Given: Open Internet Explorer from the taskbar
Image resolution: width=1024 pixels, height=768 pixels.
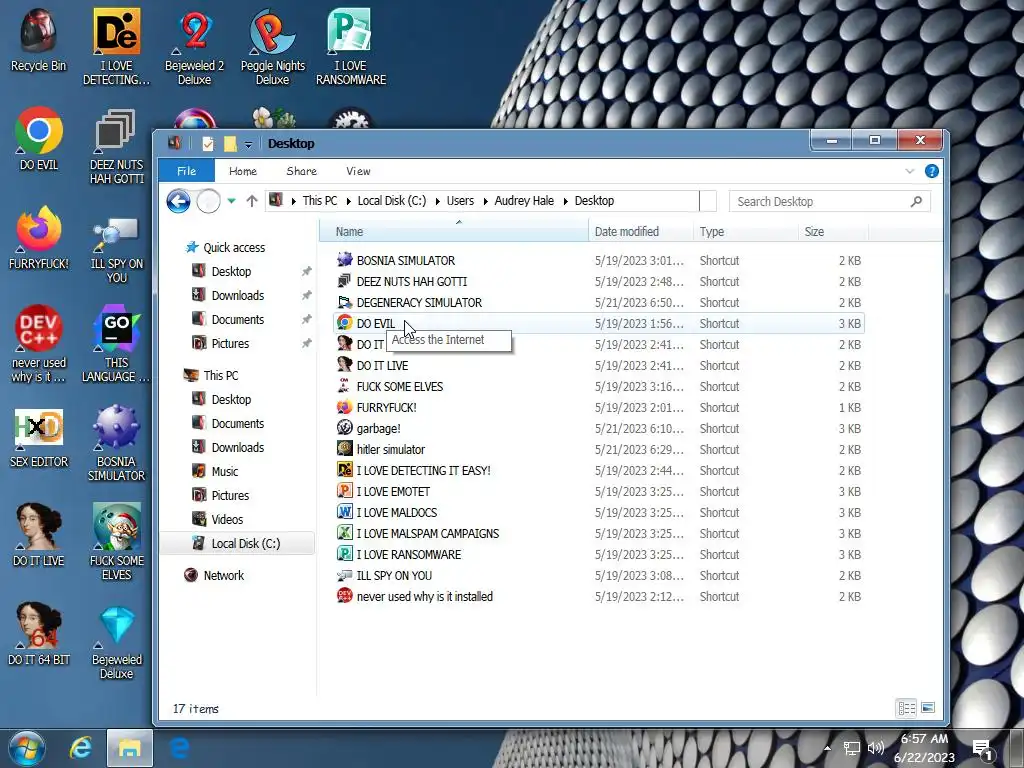Looking at the screenshot, I should tap(80, 748).
